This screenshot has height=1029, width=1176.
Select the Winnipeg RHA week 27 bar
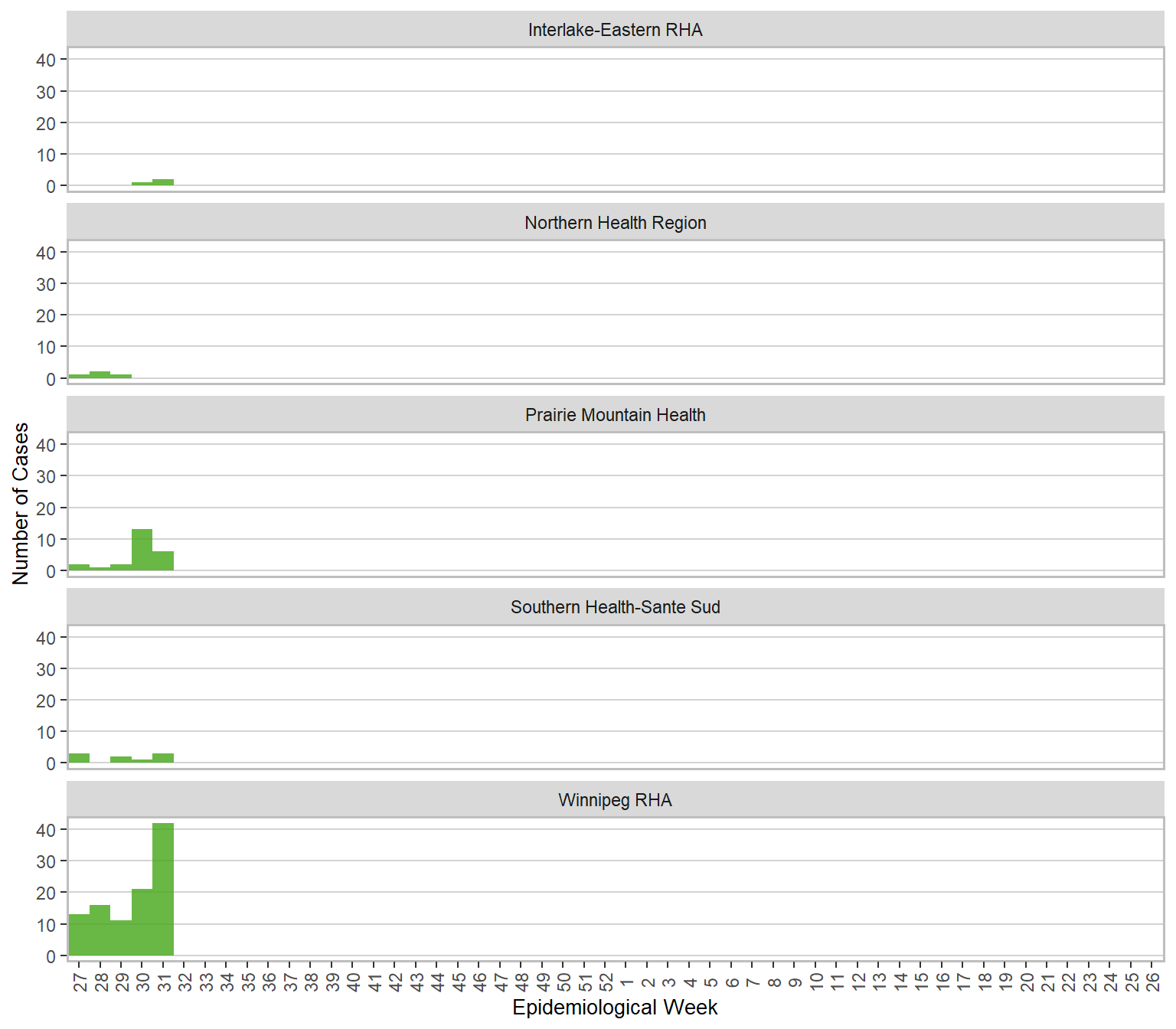(79, 935)
